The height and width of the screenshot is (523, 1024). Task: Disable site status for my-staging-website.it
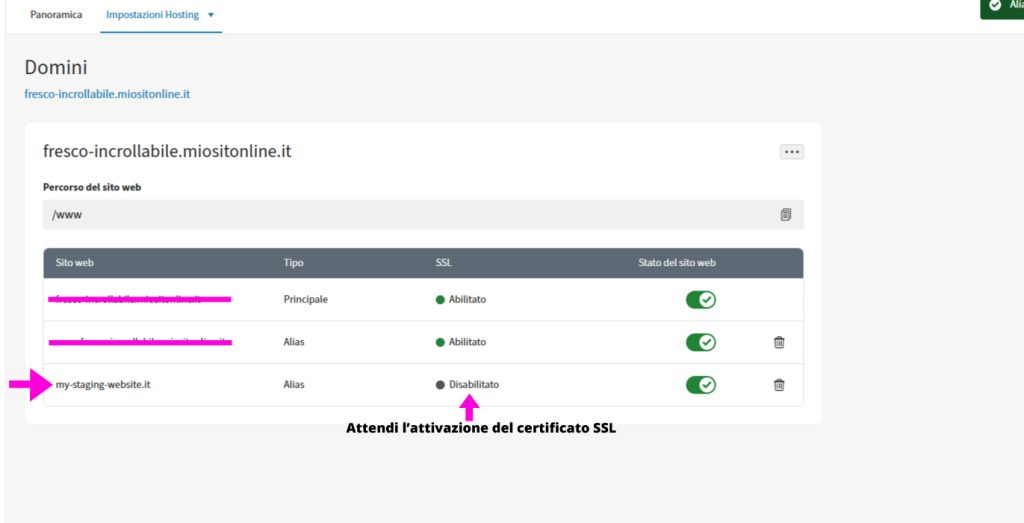(700, 385)
